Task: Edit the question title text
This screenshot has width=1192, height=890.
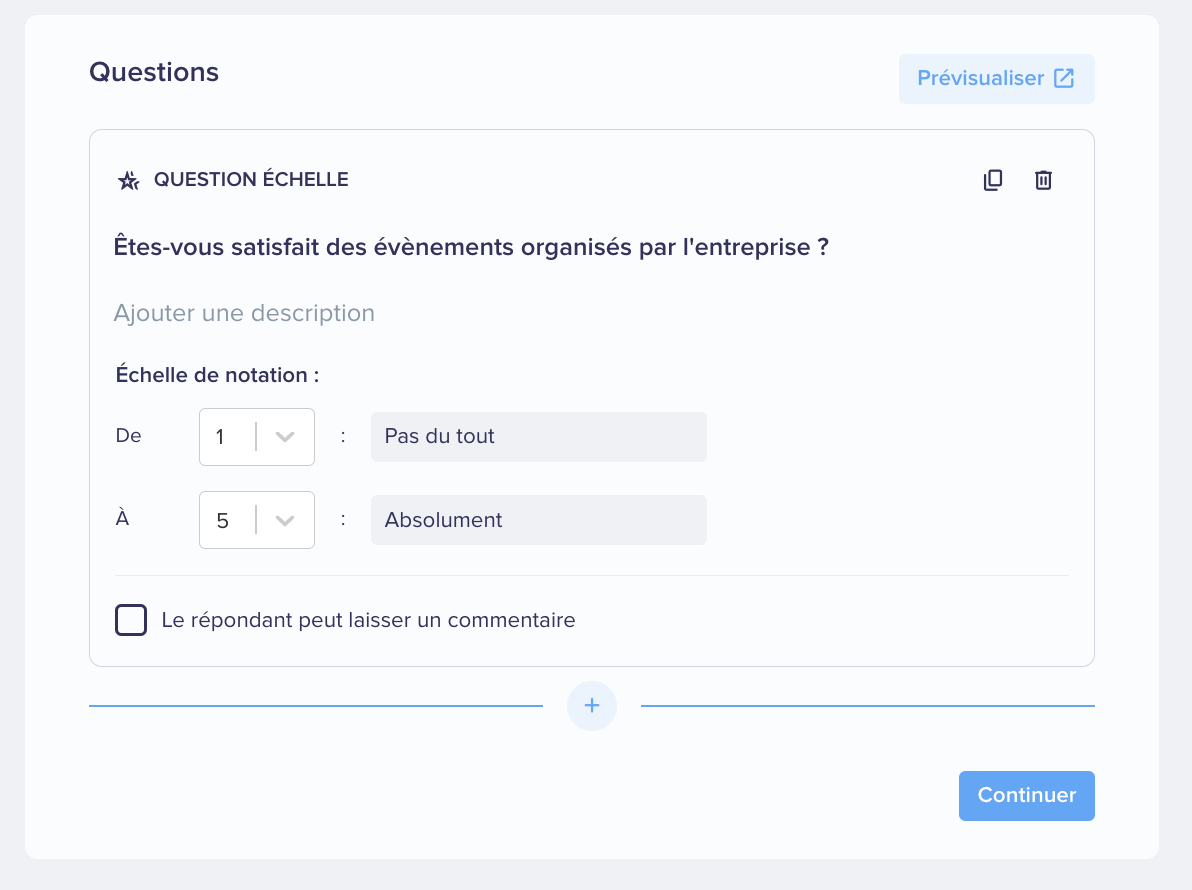Action: coord(471,247)
